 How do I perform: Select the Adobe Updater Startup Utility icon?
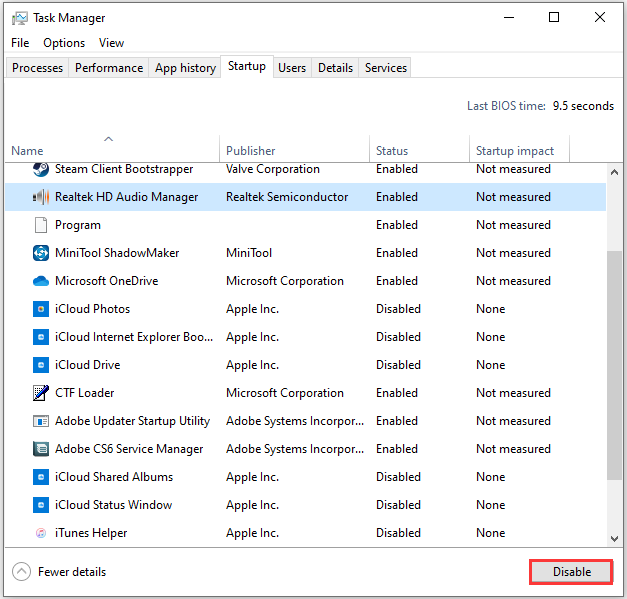pyautogui.click(x=41, y=421)
